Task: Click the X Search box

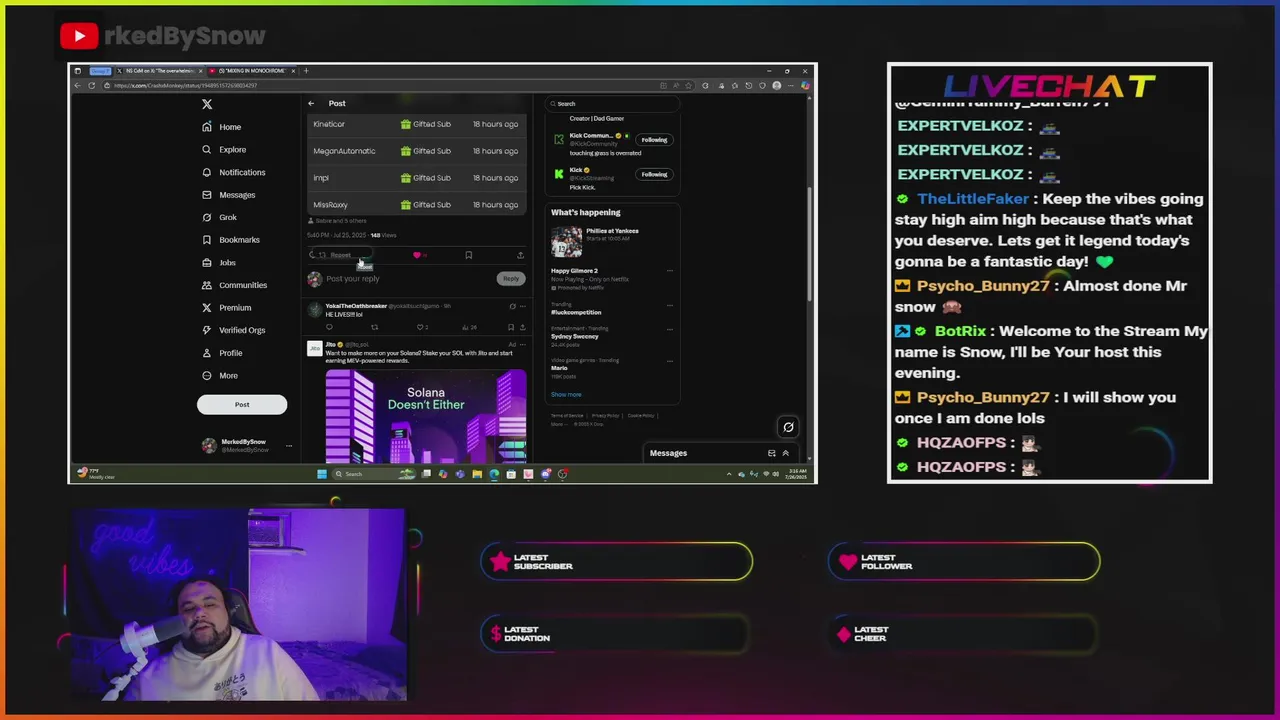Action: 613,104
